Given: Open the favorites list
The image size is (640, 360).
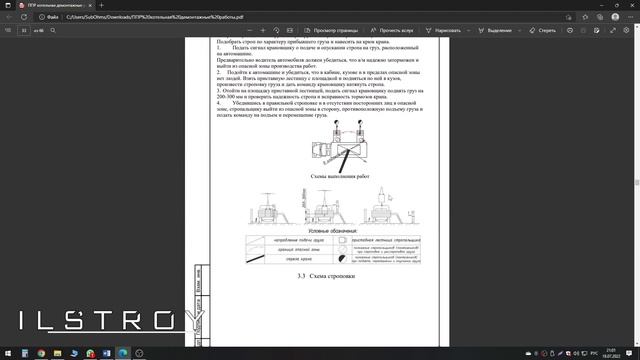Looking at the screenshot, I should (585, 17).
